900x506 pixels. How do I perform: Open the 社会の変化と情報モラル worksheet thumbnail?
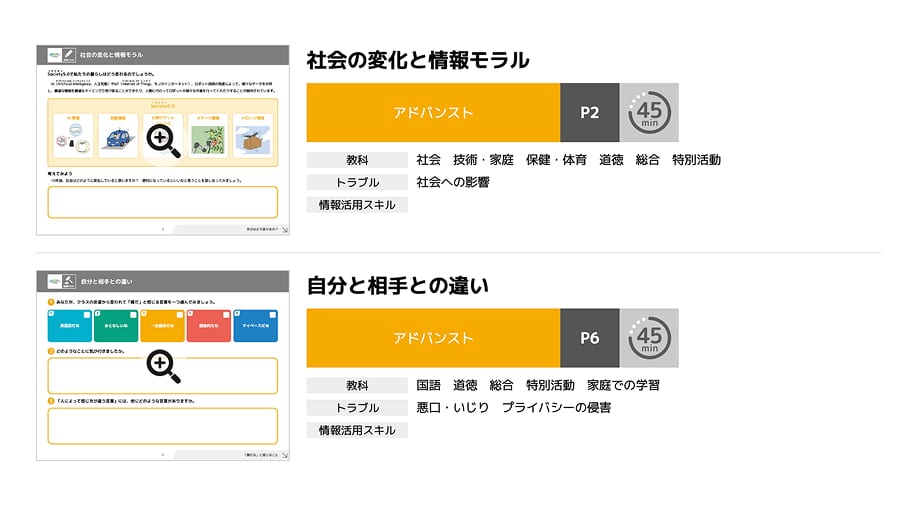click(162, 140)
